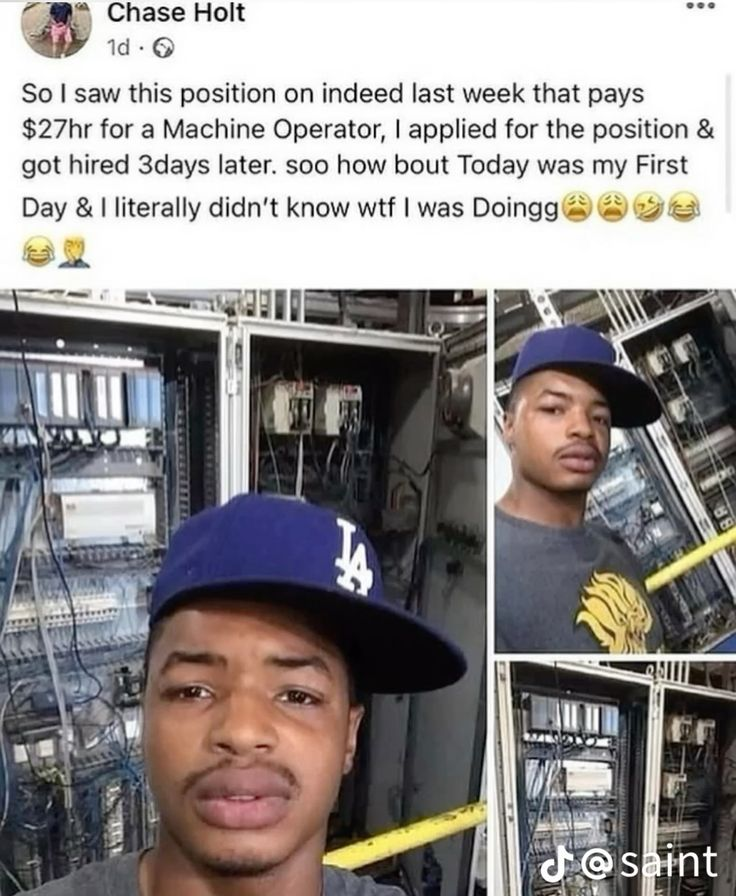Image resolution: width=736 pixels, height=896 pixels.
Task: Open Chase Holt's profile picture
Action: coord(56,27)
